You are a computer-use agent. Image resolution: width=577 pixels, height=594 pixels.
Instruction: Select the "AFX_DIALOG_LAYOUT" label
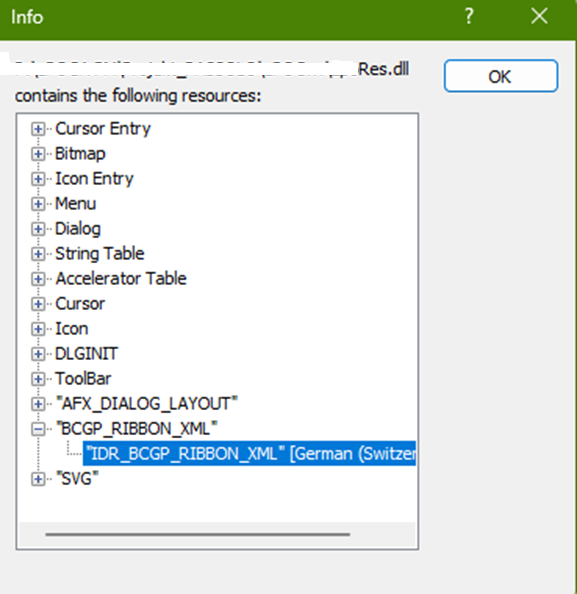coord(147,404)
